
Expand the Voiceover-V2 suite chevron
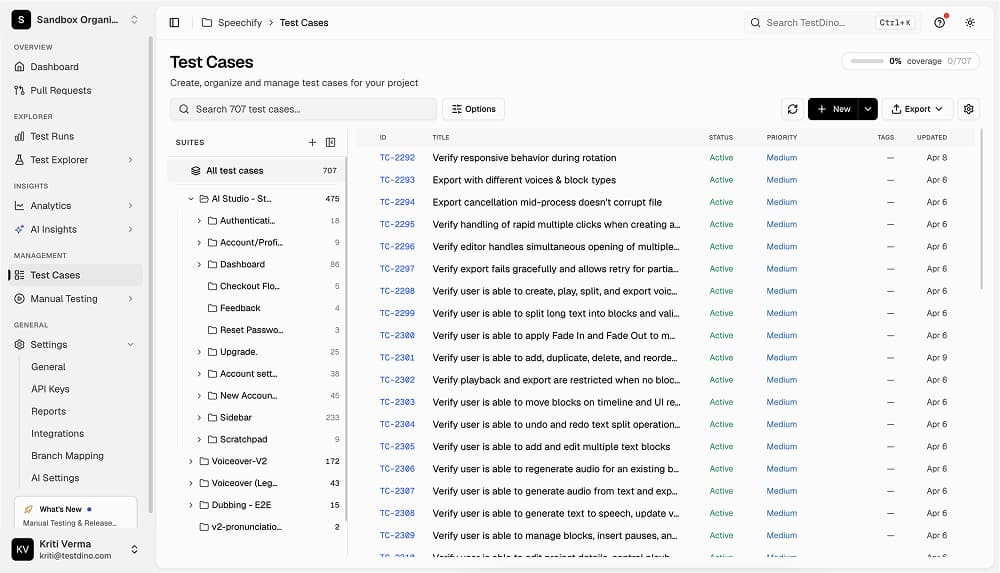coord(191,461)
